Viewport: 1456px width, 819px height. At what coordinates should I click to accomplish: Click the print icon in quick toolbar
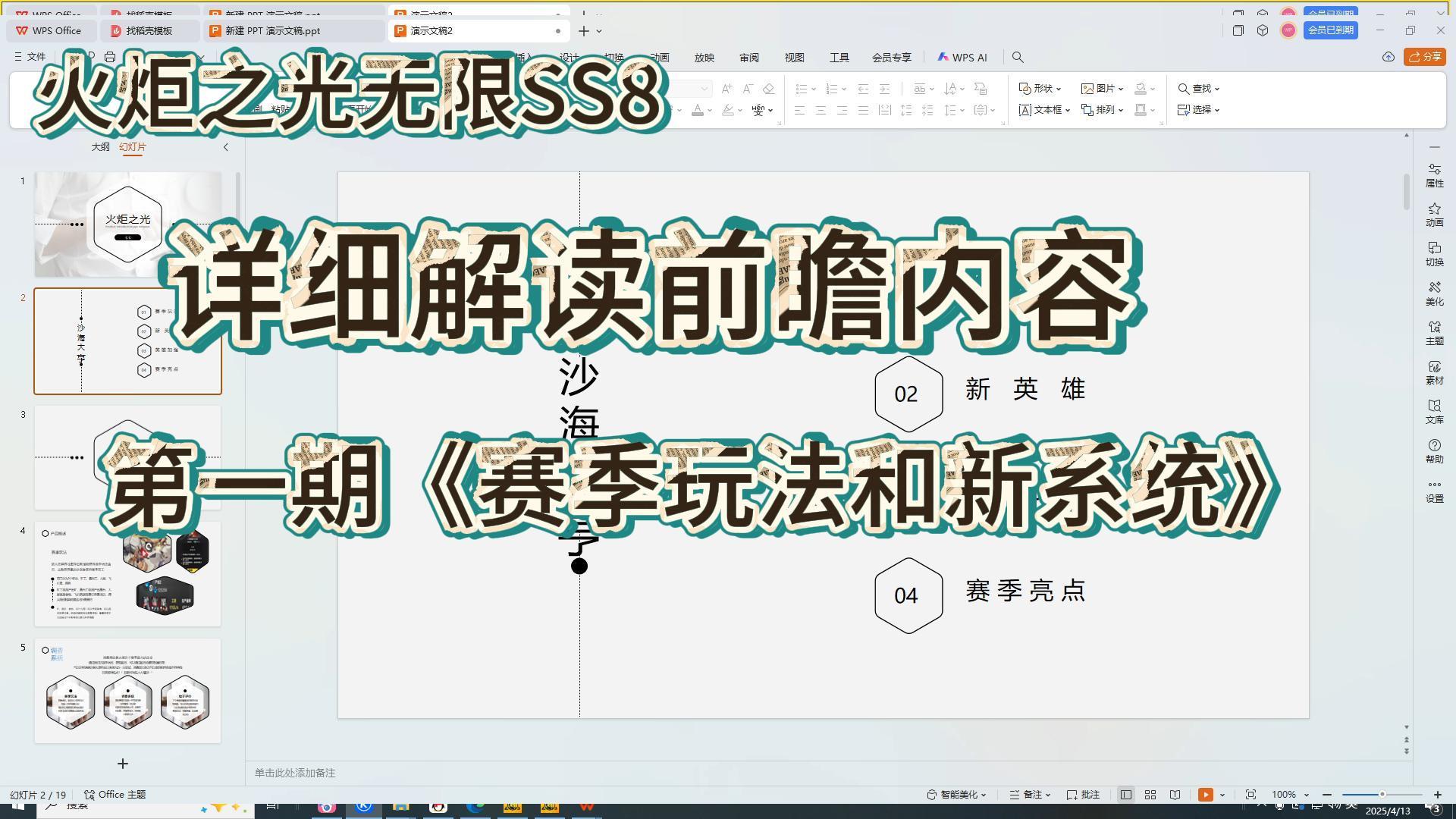(x=110, y=57)
